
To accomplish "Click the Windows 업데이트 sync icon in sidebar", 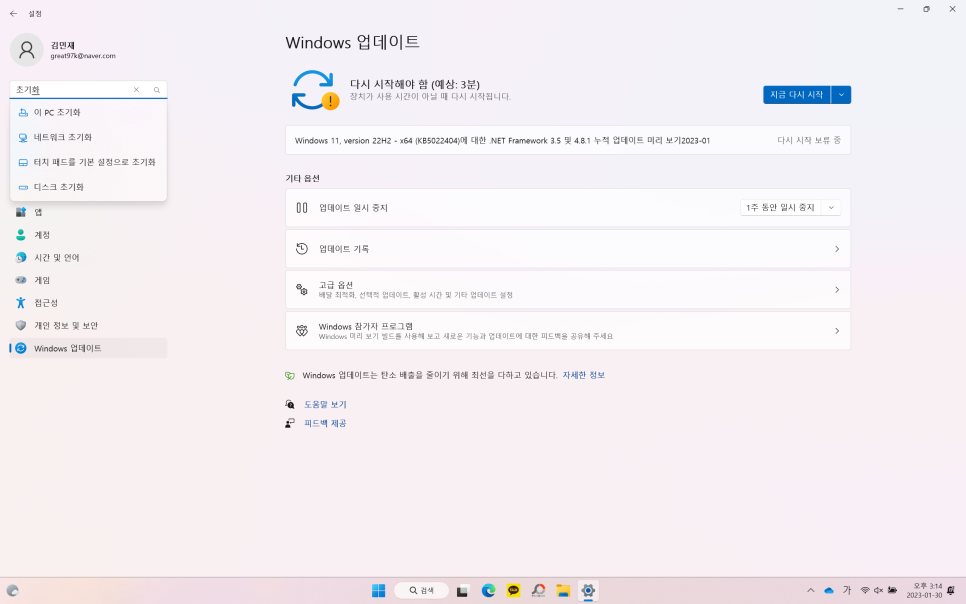I will point(21,348).
